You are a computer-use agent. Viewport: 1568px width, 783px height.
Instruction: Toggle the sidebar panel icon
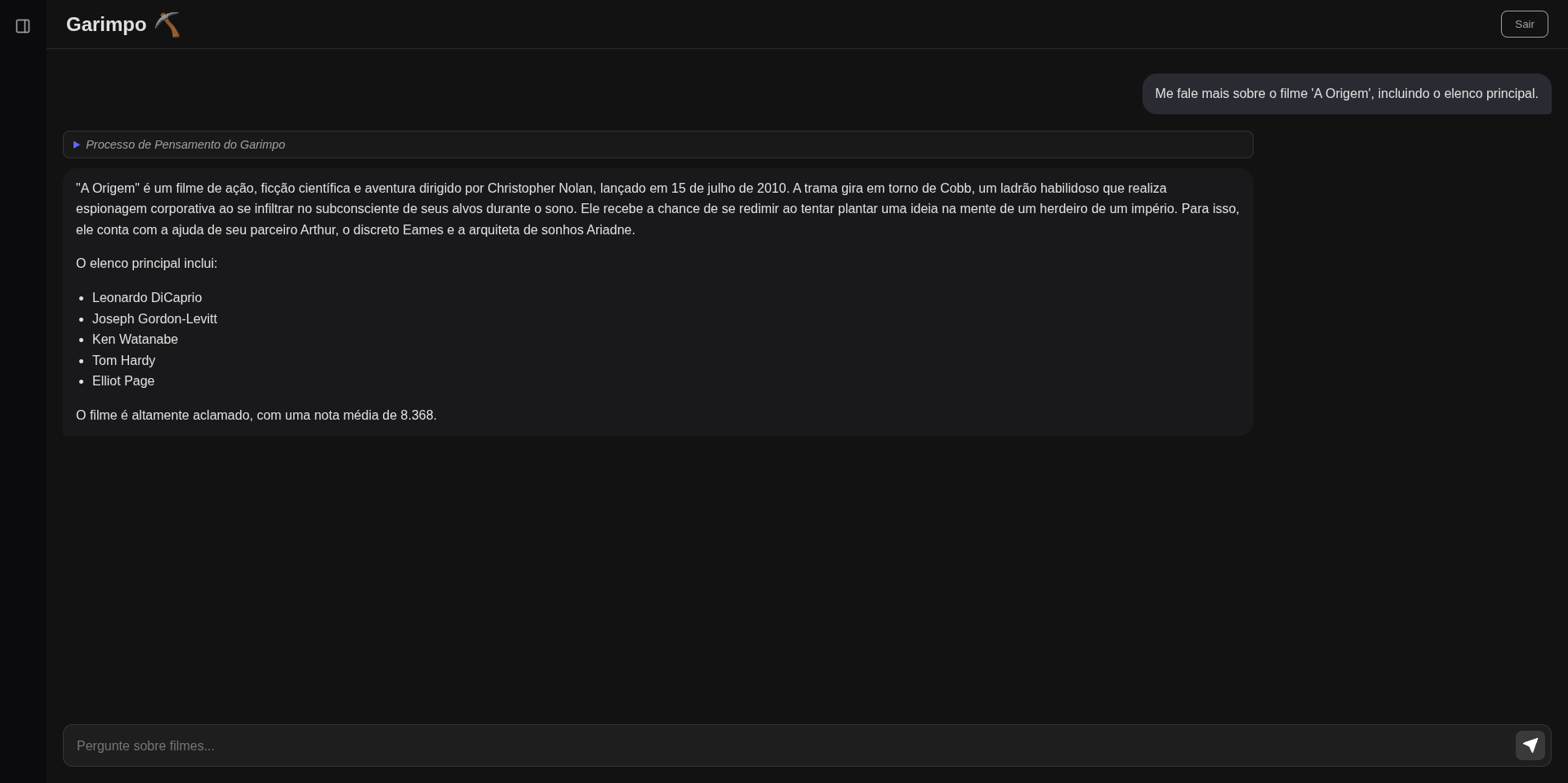[23, 26]
